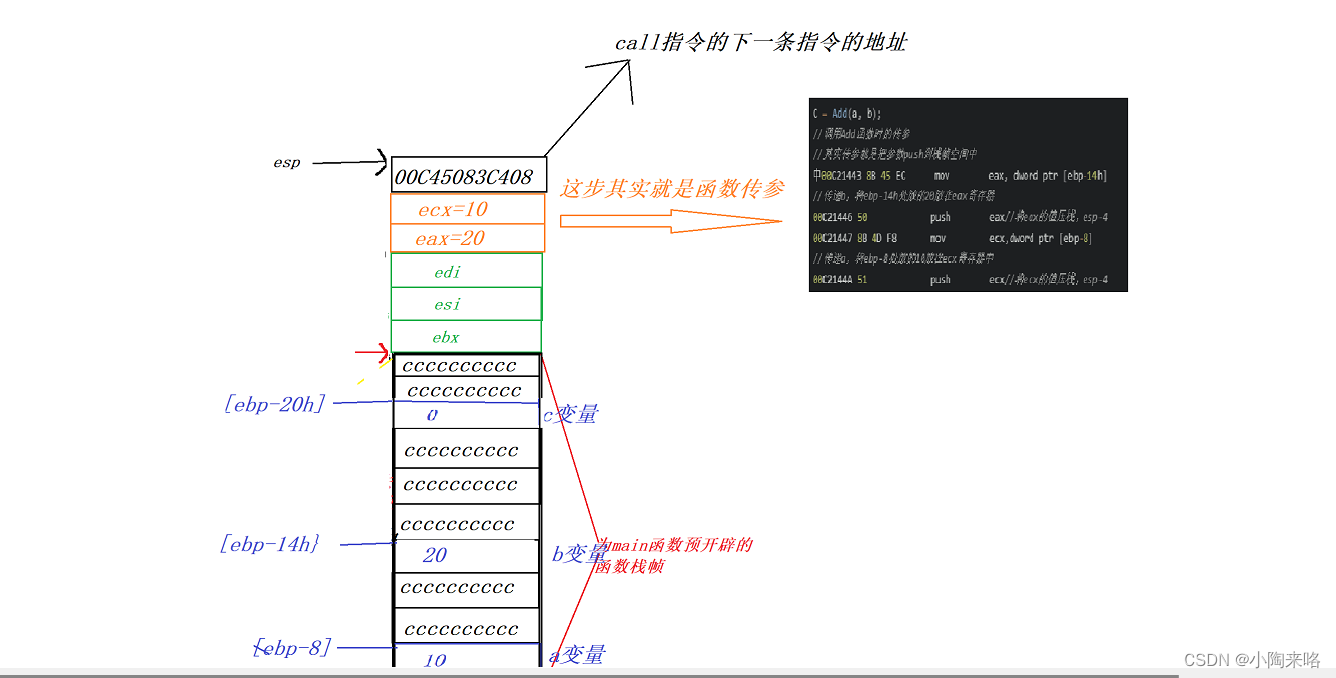This screenshot has width=1336, height=678.
Task: Click the green "ebx" stack cell
Action: tap(467, 337)
